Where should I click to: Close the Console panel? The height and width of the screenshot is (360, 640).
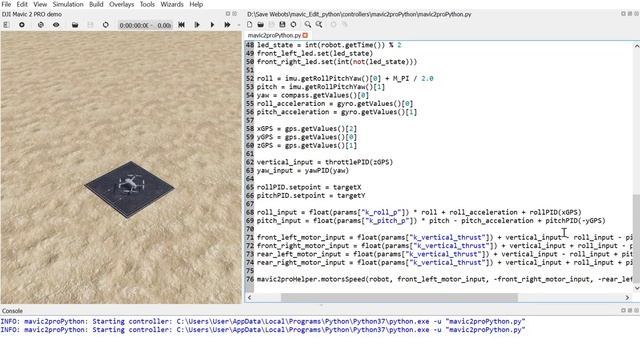click(x=636, y=311)
